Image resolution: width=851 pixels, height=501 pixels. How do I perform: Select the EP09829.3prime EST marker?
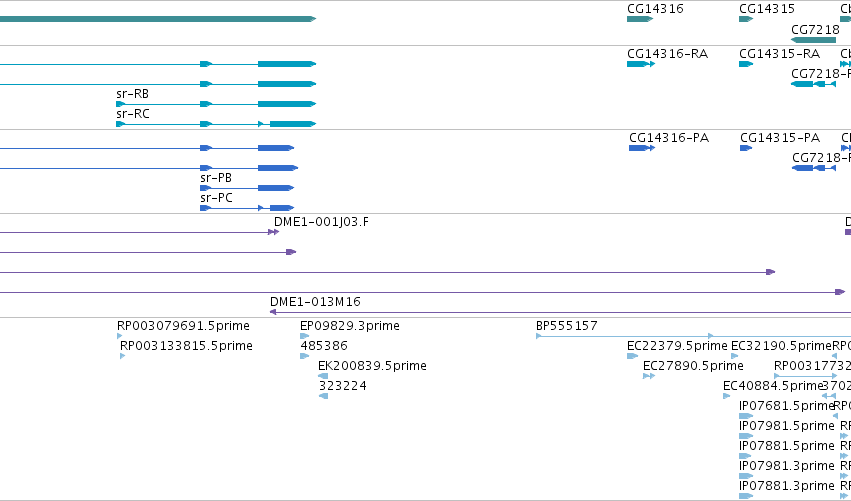tap(304, 336)
